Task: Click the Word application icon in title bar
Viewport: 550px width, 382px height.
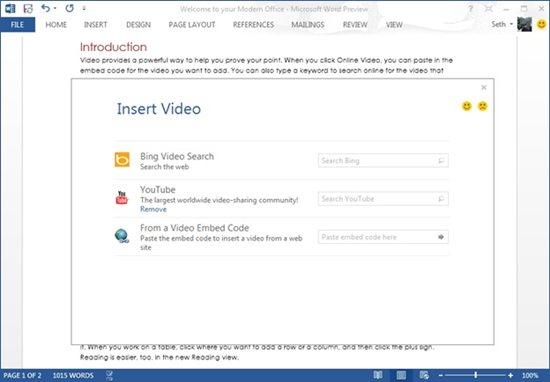Action: pyautogui.click(x=10, y=8)
